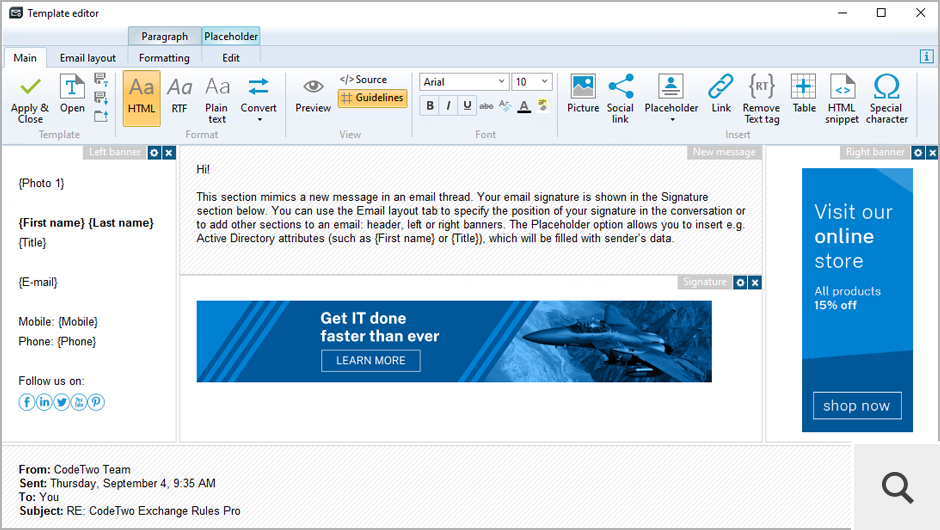This screenshot has width=940, height=530.
Task: Pick text highlight color
Action: 543,106
